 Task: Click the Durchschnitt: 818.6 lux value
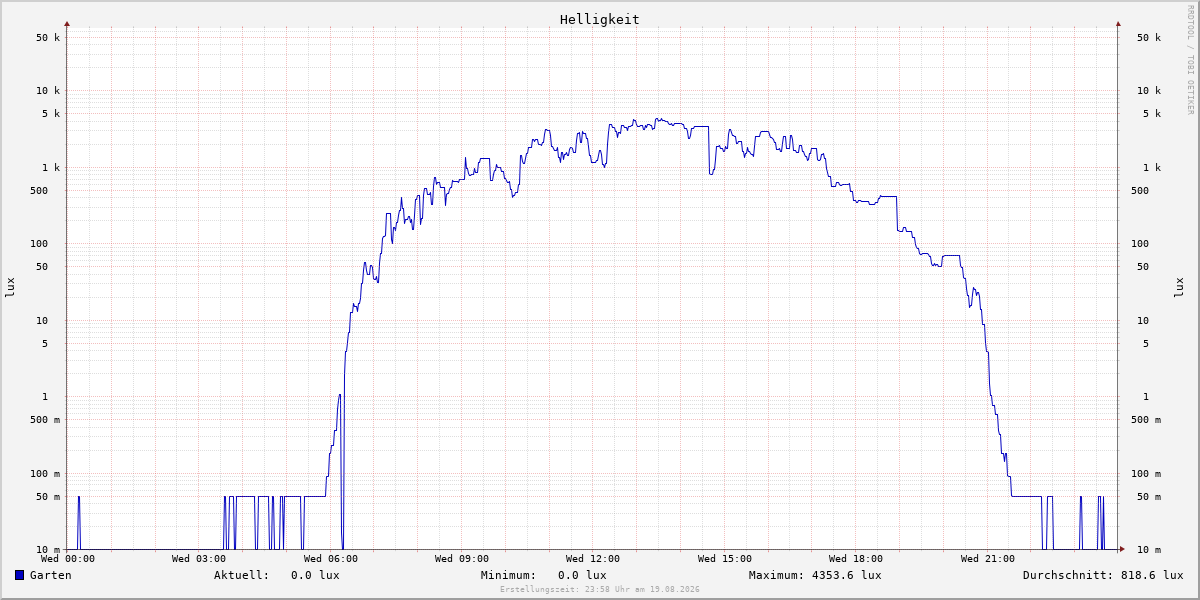click(x=1103, y=575)
